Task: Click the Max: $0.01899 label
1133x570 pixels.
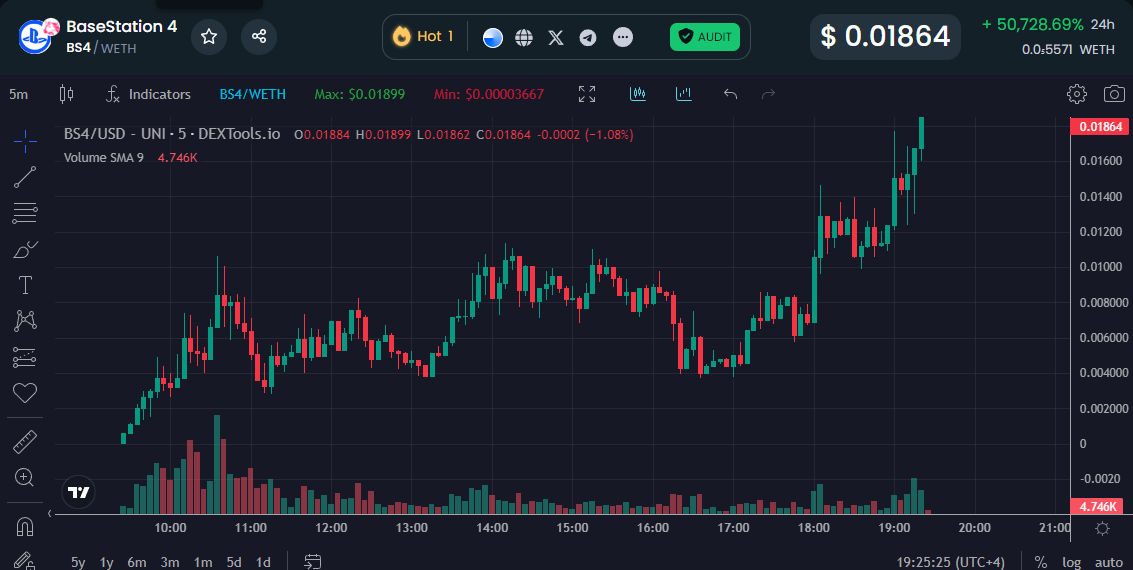Action: (x=360, y=94)
